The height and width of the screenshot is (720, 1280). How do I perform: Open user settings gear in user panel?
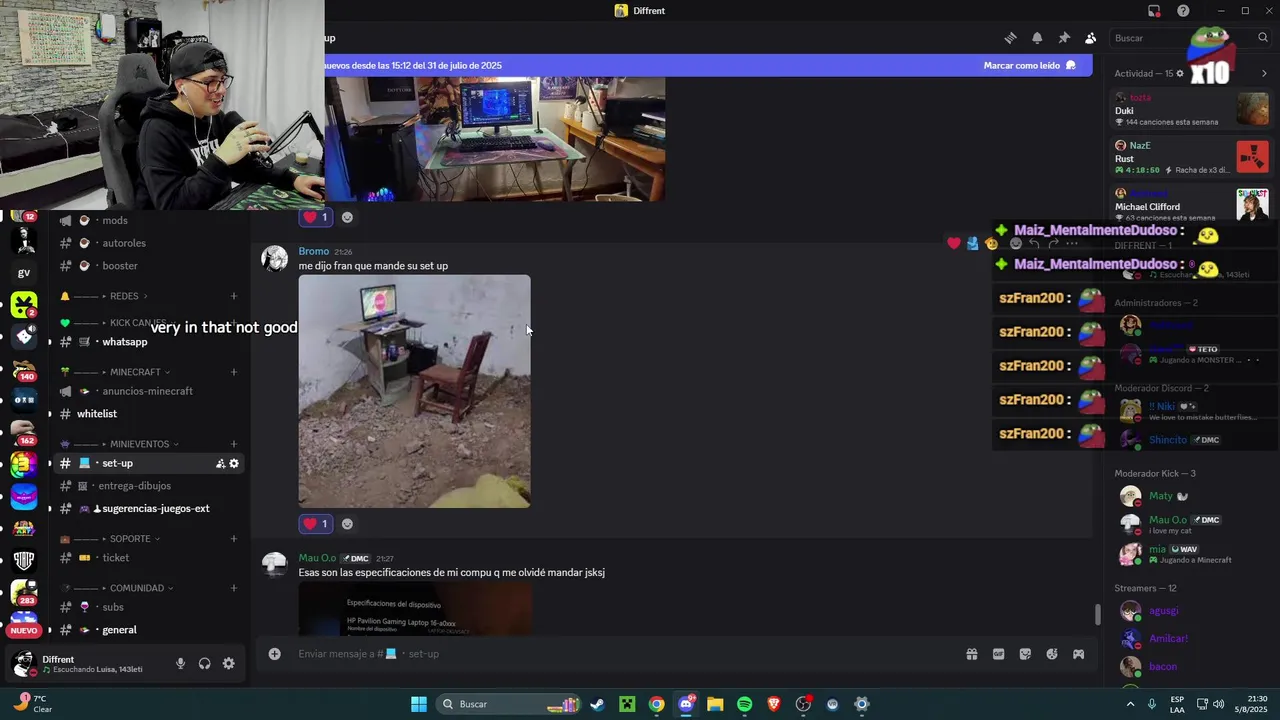pyautogui.click(x=229, y=663)
